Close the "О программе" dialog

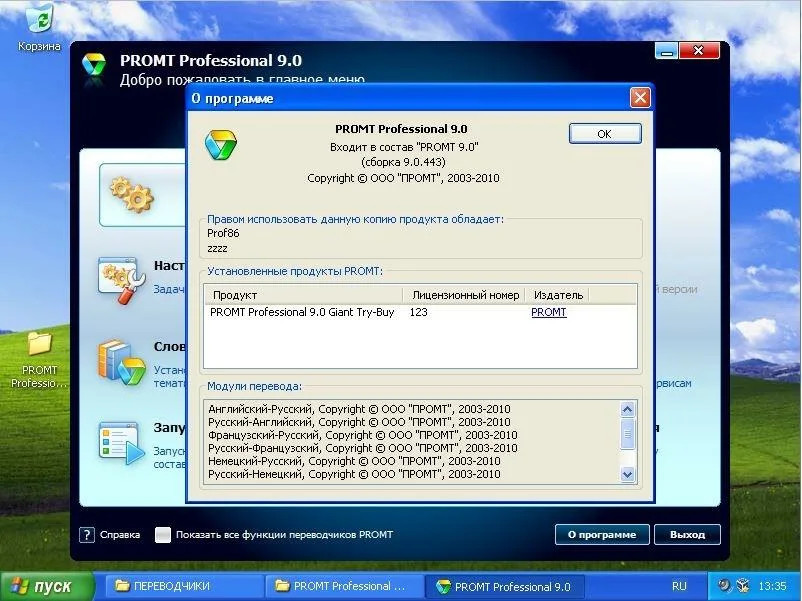[x=640, y=97]
